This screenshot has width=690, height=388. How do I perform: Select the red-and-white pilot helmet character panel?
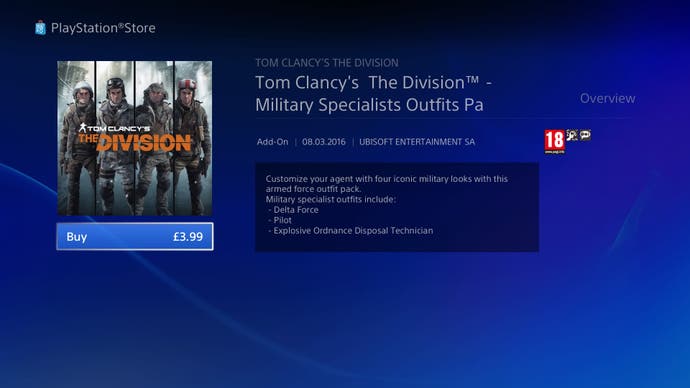coord(193,138)
